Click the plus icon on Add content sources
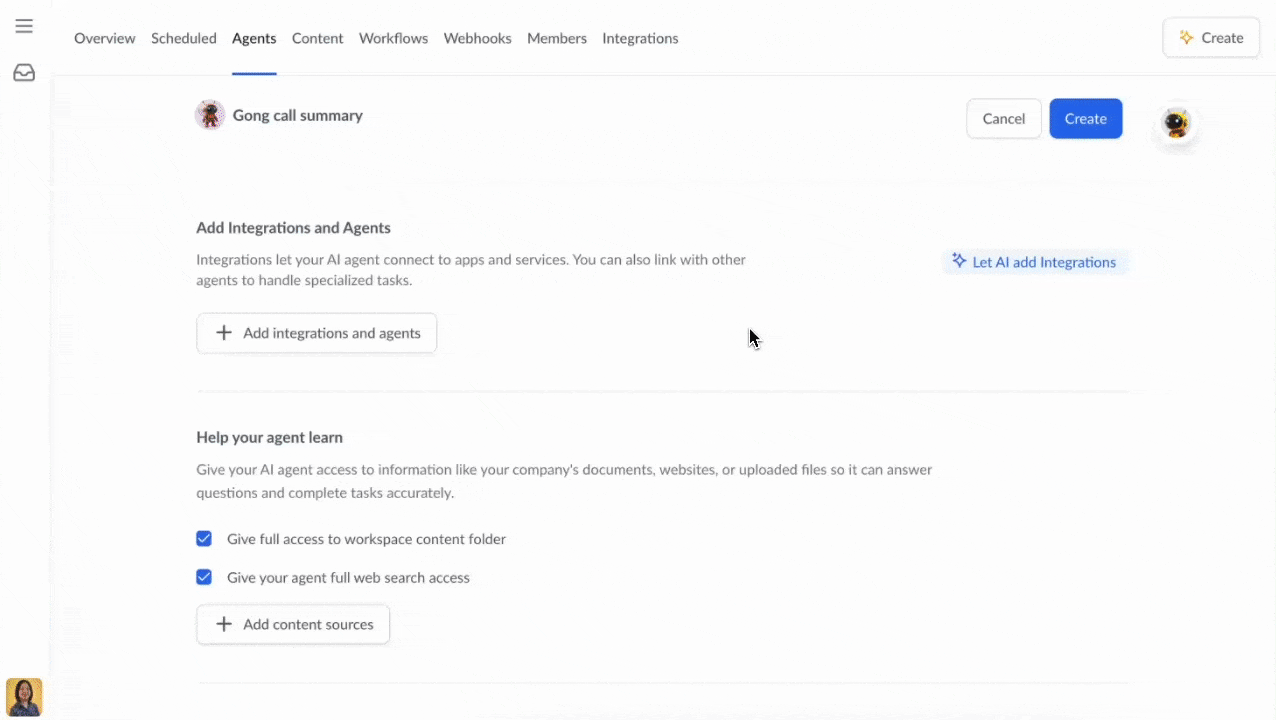 (x=224, y=624)
